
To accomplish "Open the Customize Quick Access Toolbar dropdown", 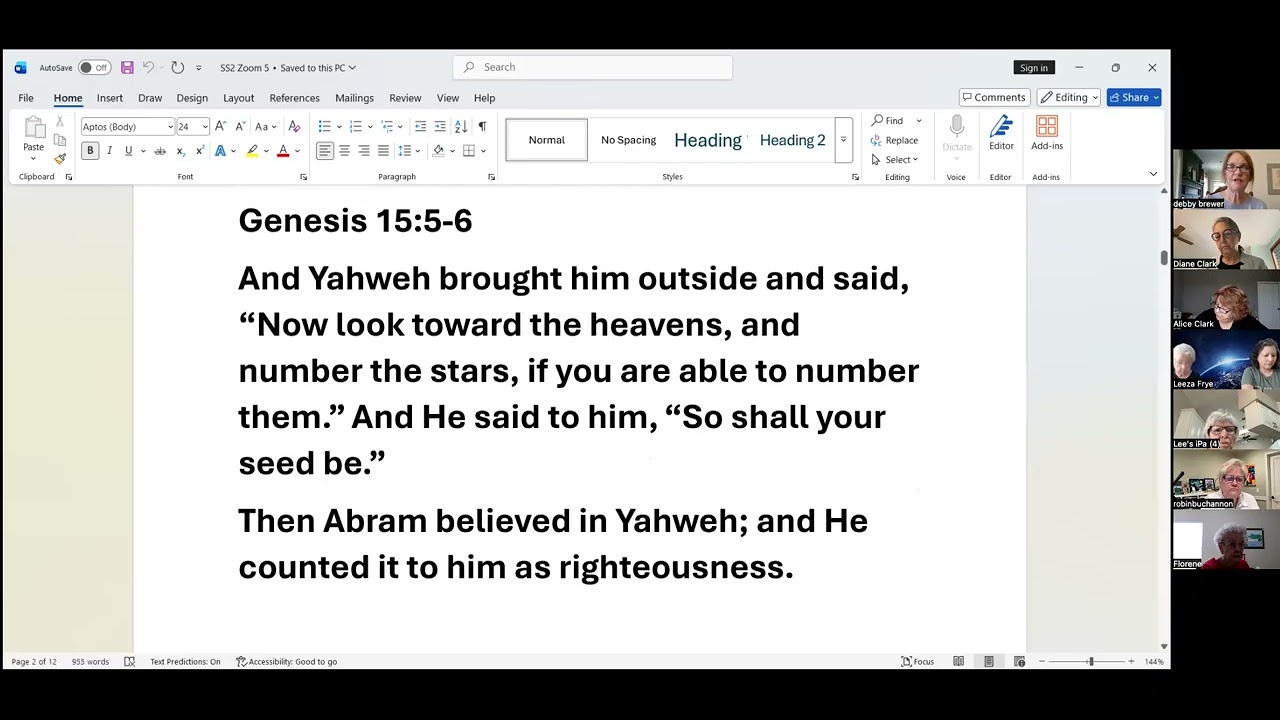I will (x=198, y=68).
